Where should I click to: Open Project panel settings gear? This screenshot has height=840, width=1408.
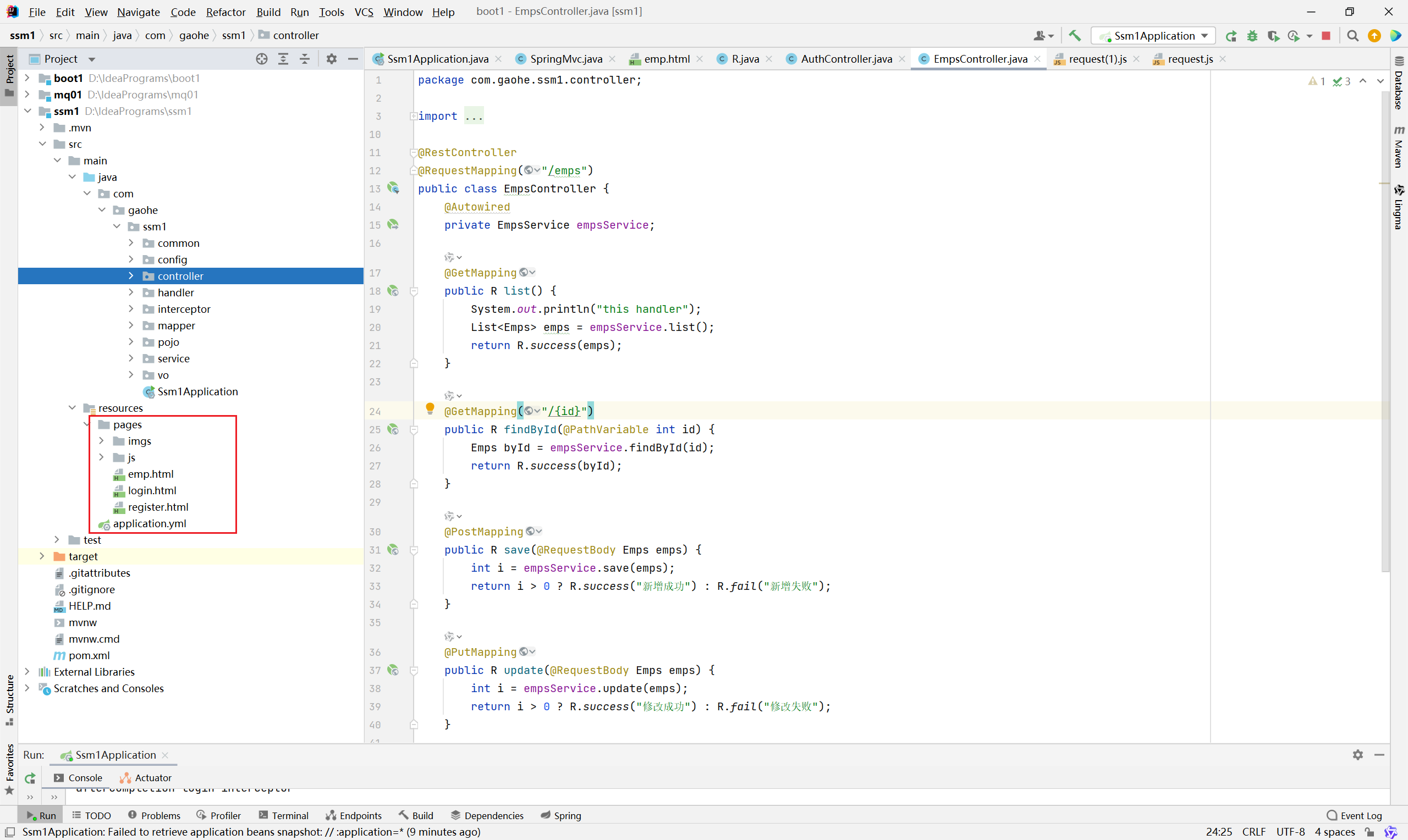[332, 59]
